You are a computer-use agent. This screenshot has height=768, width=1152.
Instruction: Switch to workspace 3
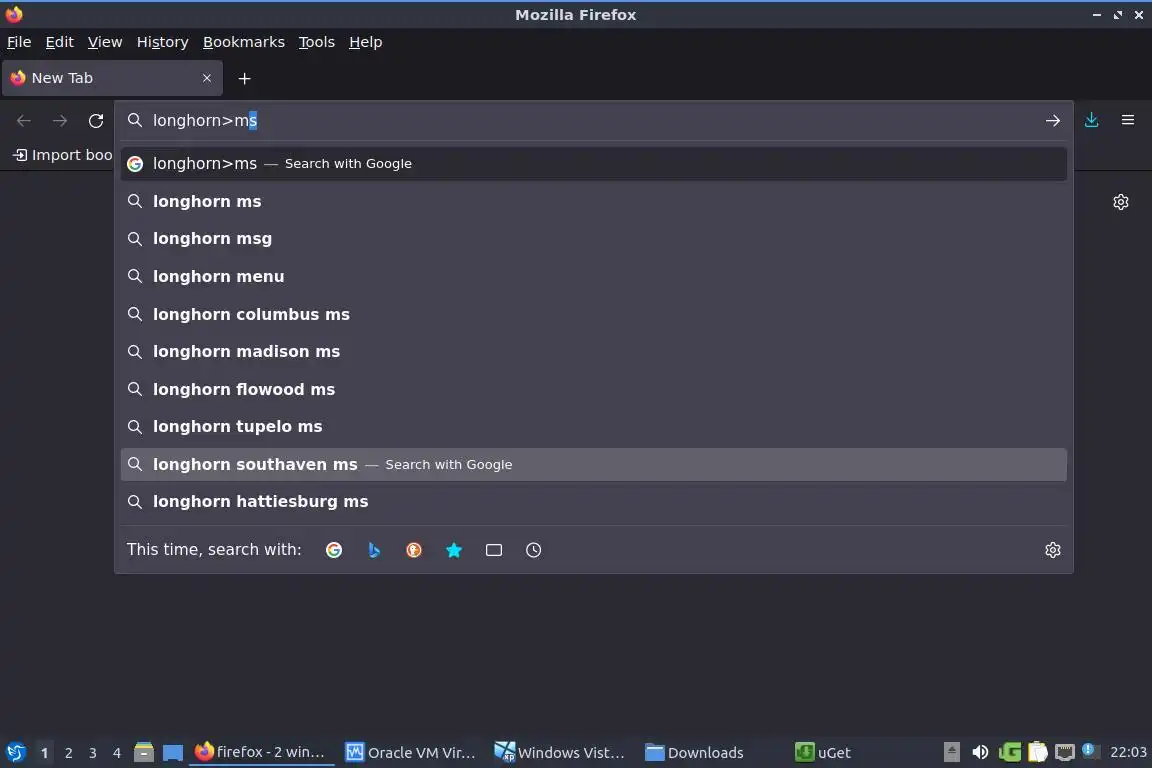tap(93, 753)
